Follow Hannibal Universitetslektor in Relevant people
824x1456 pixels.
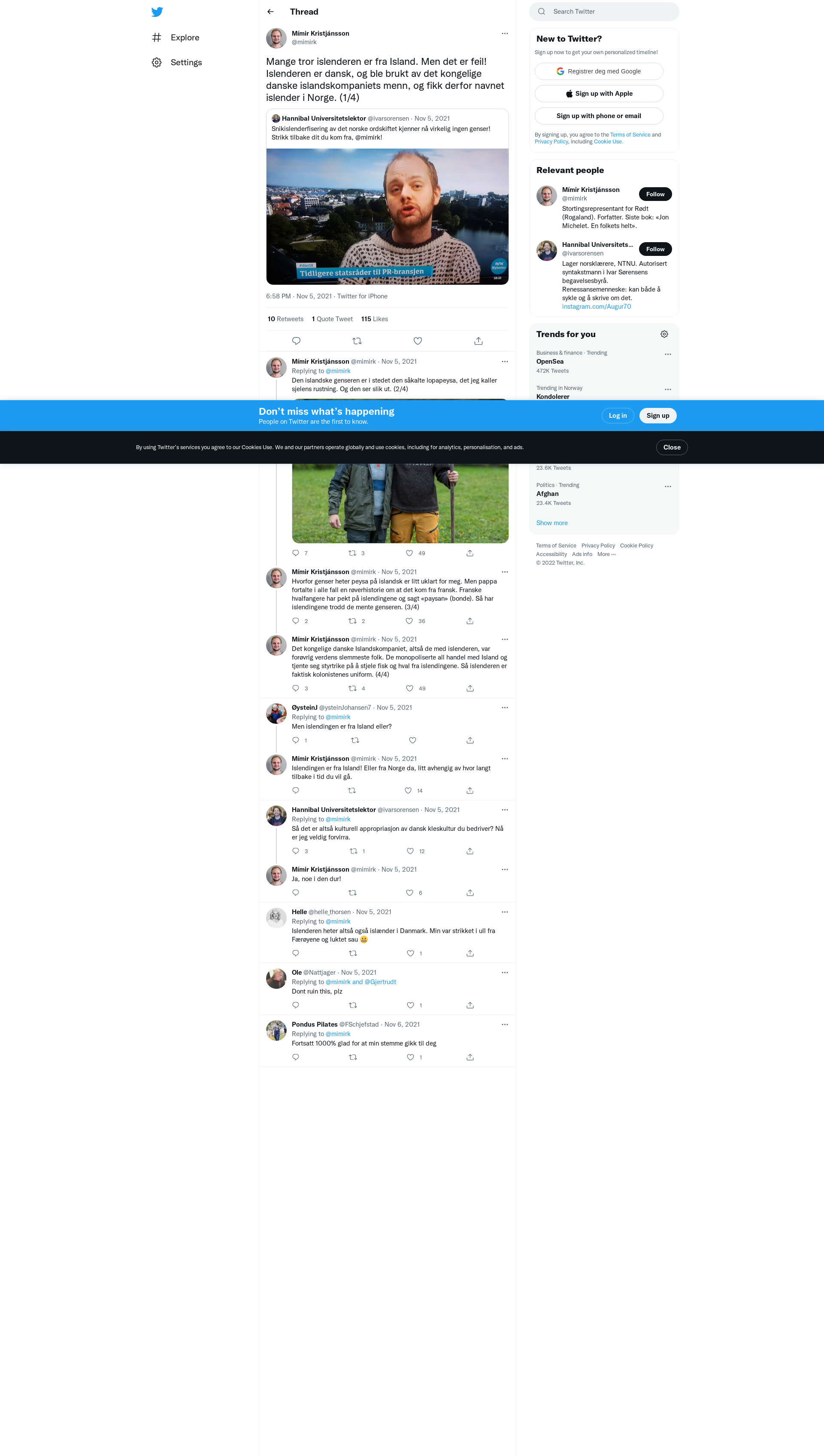click(655, 249)
